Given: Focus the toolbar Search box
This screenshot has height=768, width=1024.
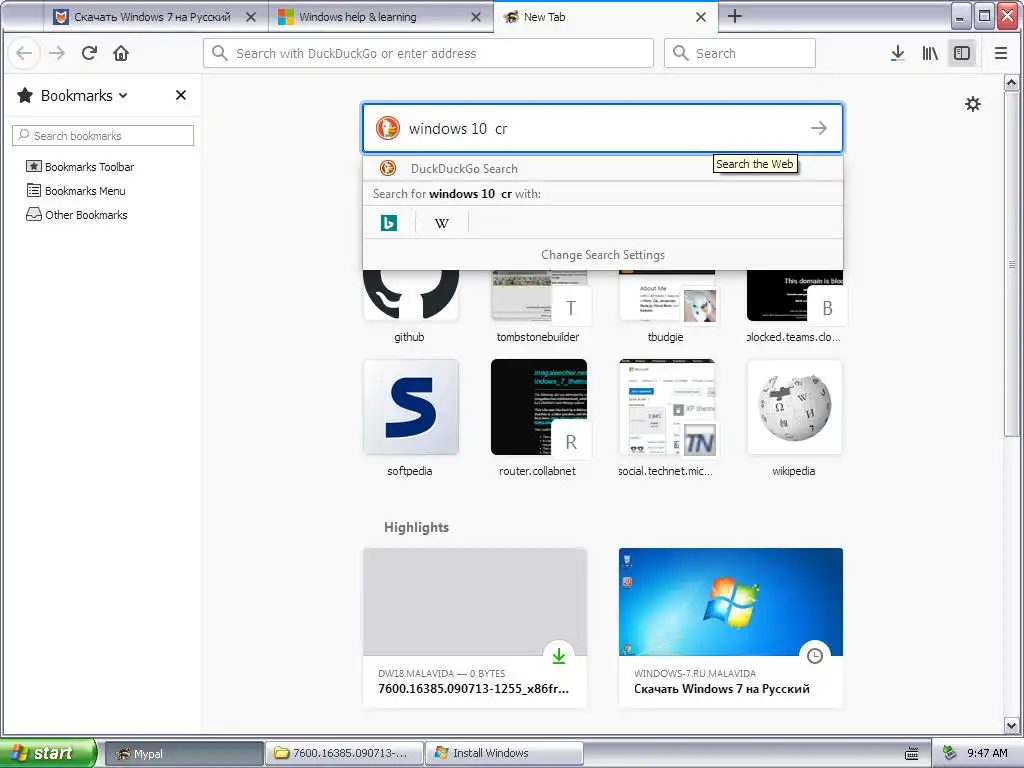Looking at the screenshot, I should click(x=740, y=54).
